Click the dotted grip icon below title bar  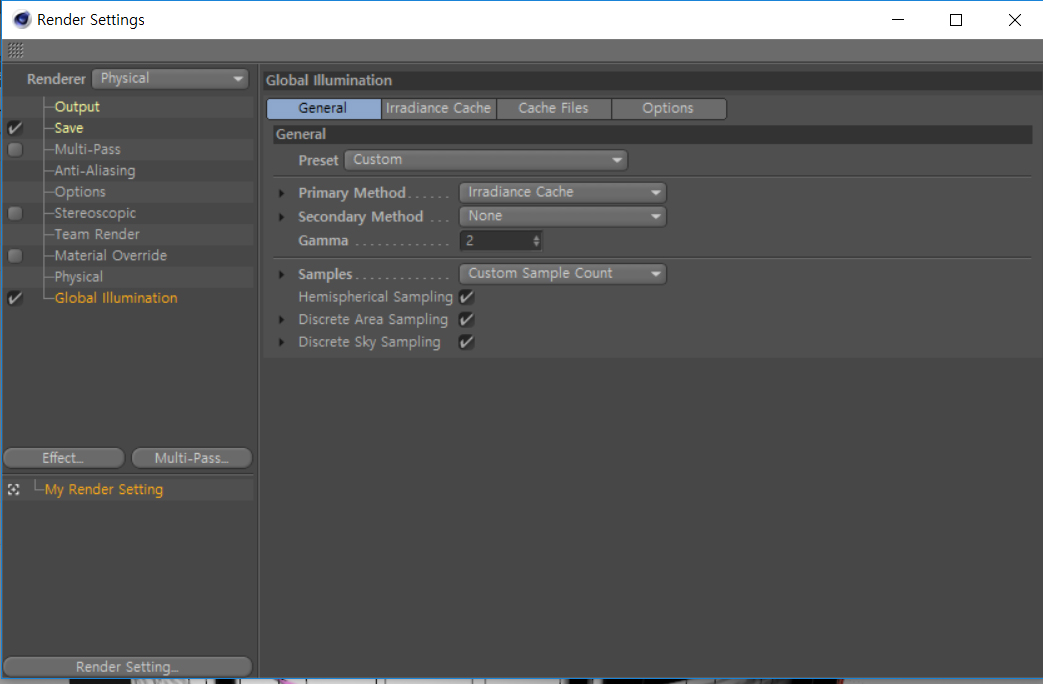tap(16, 50)
